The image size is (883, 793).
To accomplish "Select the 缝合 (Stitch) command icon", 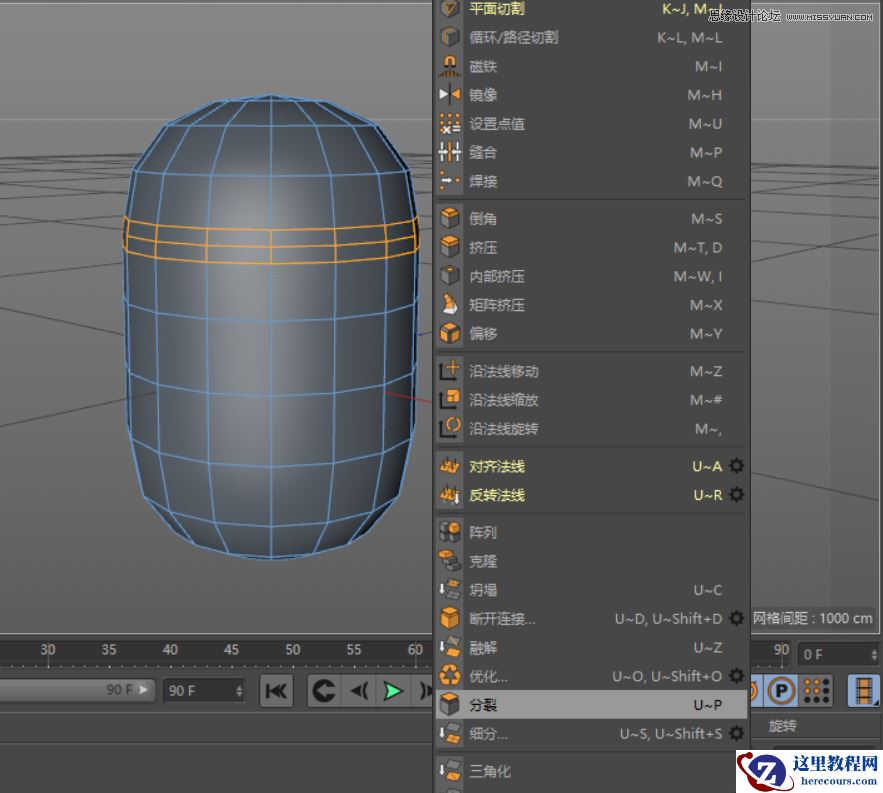I will click(x=450, y=152).
